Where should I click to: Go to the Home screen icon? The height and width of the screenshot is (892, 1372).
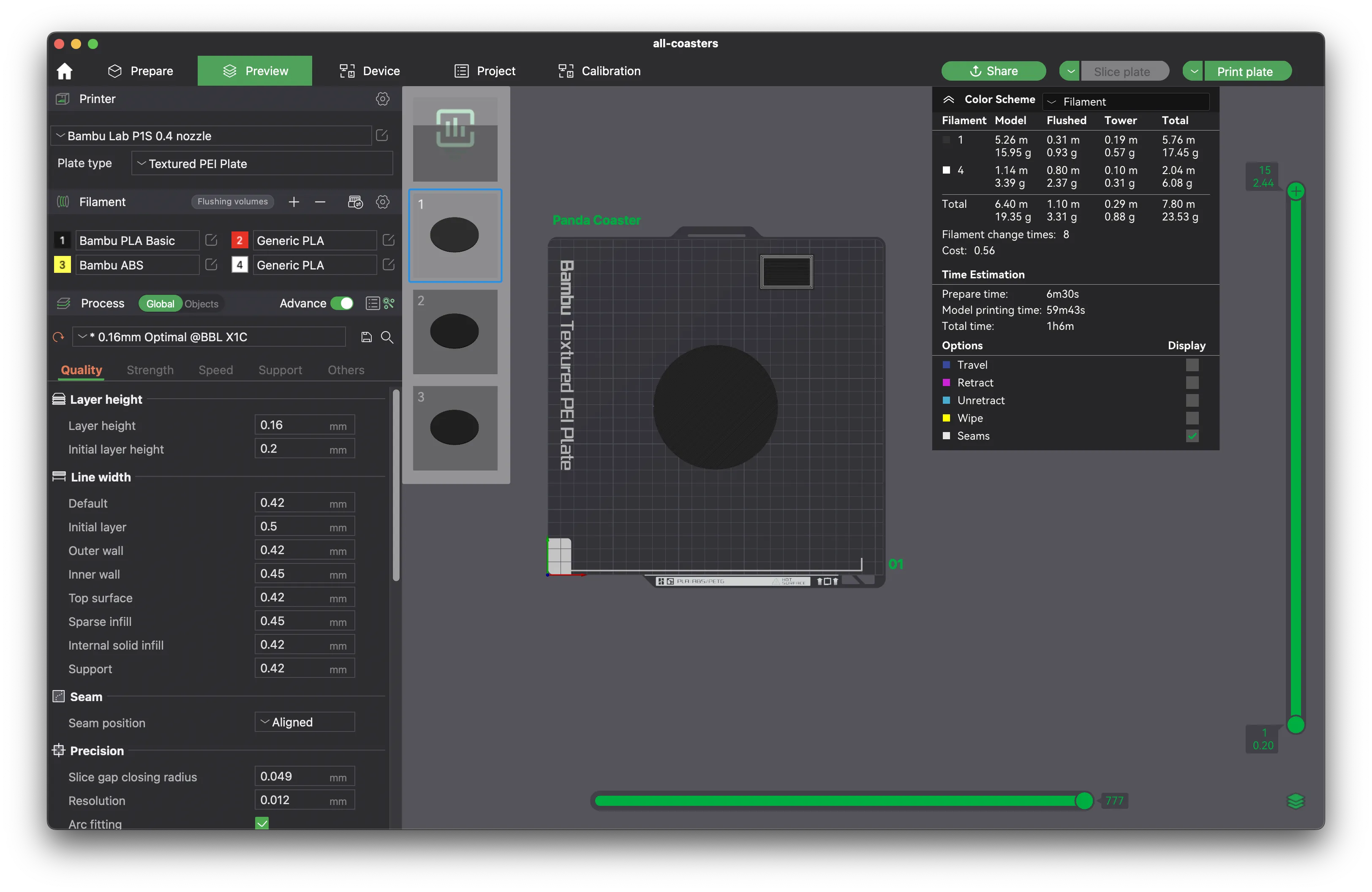tap(65, 71)
